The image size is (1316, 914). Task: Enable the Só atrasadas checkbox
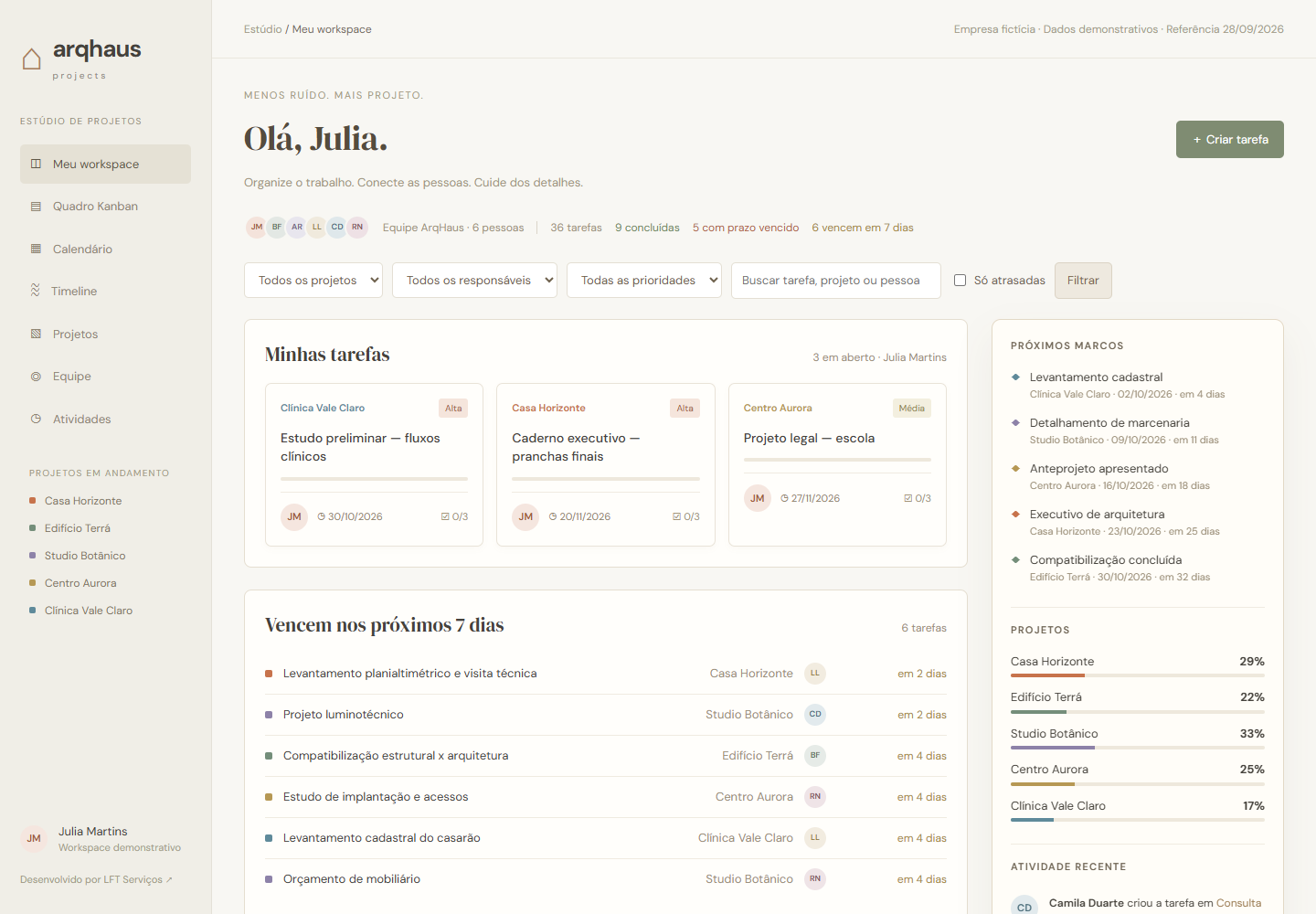(x=960, y=281)
